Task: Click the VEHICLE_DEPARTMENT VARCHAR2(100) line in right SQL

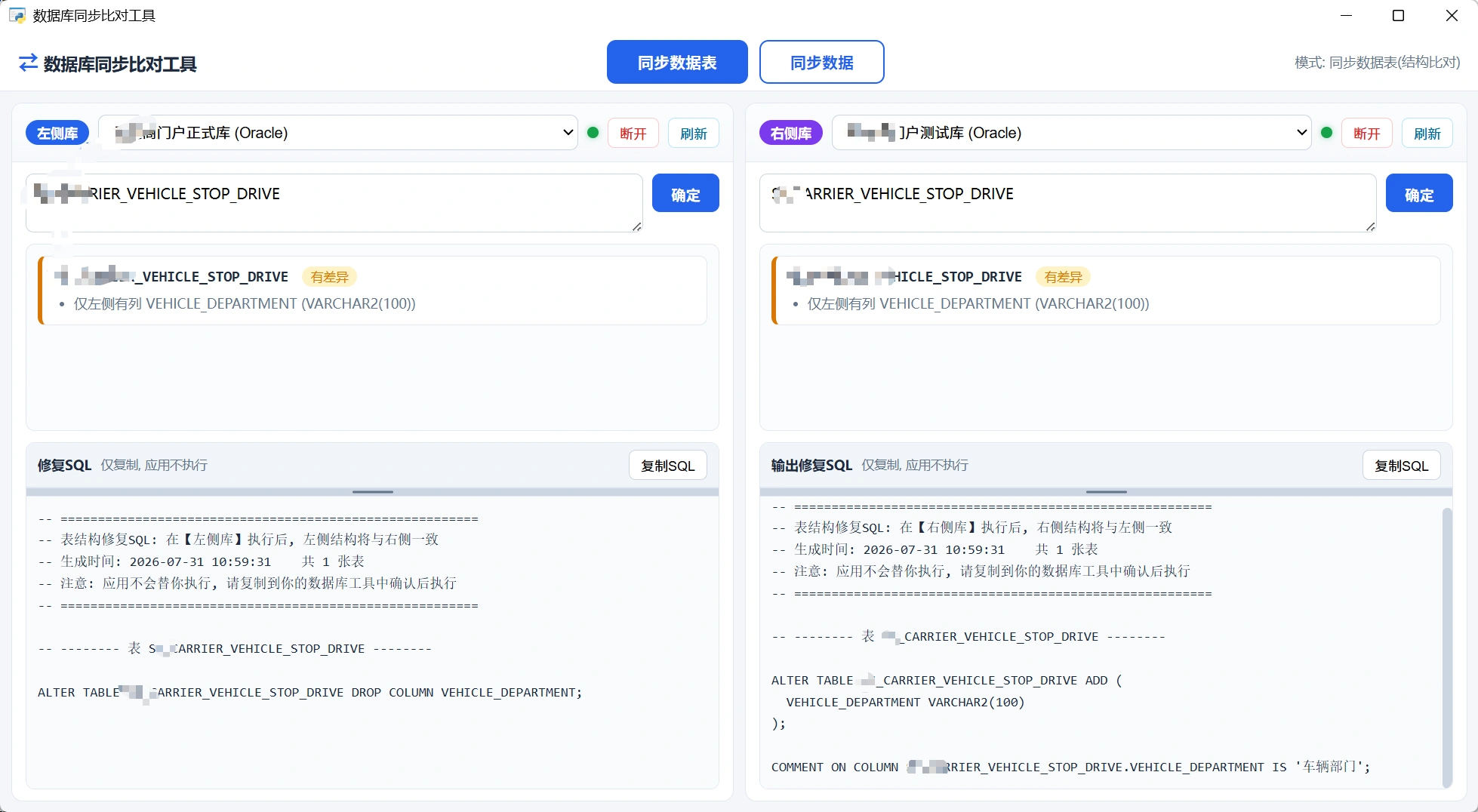Action: click(905, 702)
